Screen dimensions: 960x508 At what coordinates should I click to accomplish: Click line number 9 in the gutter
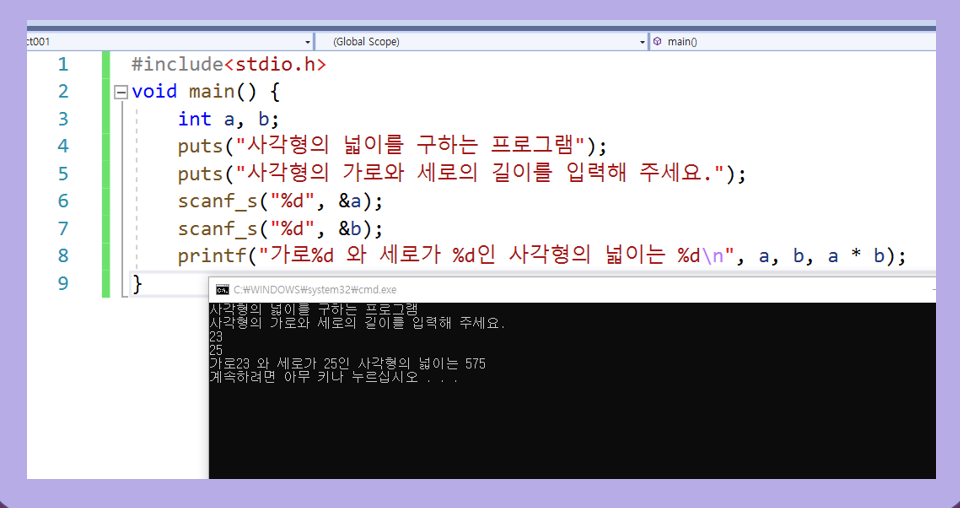click(x=63, y=283)
